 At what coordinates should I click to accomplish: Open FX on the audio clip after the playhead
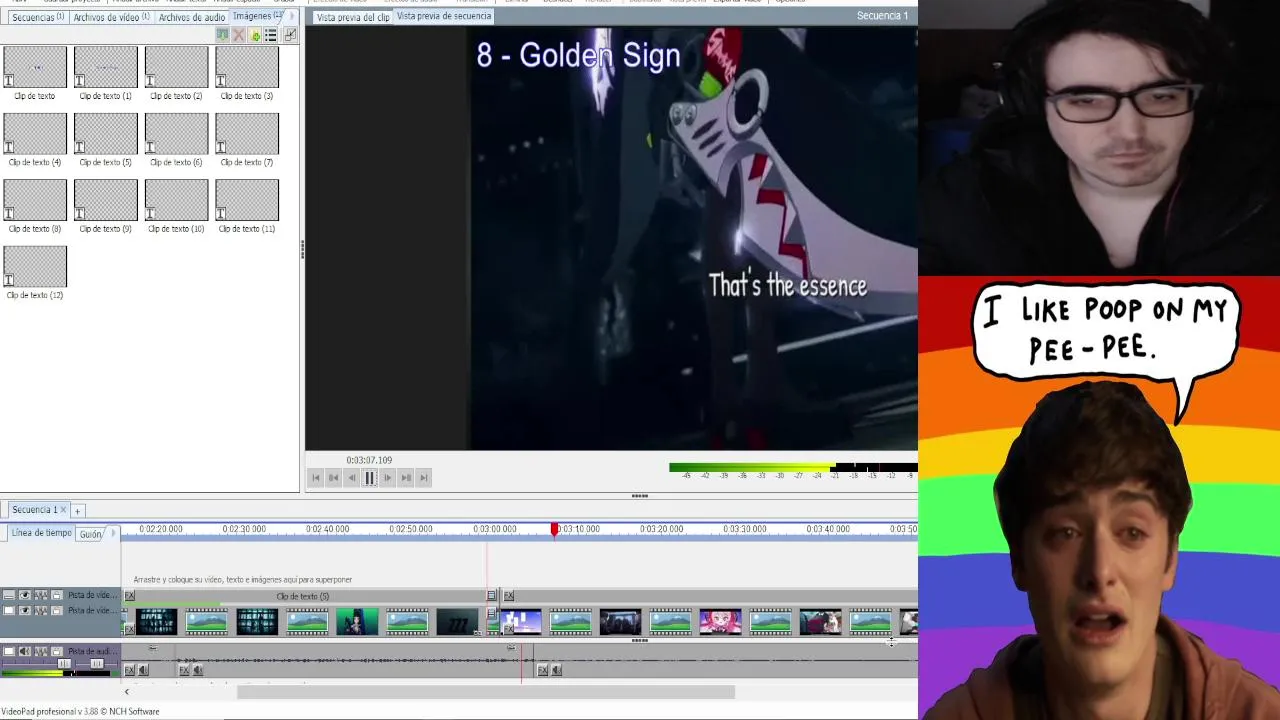coord(542,670)
